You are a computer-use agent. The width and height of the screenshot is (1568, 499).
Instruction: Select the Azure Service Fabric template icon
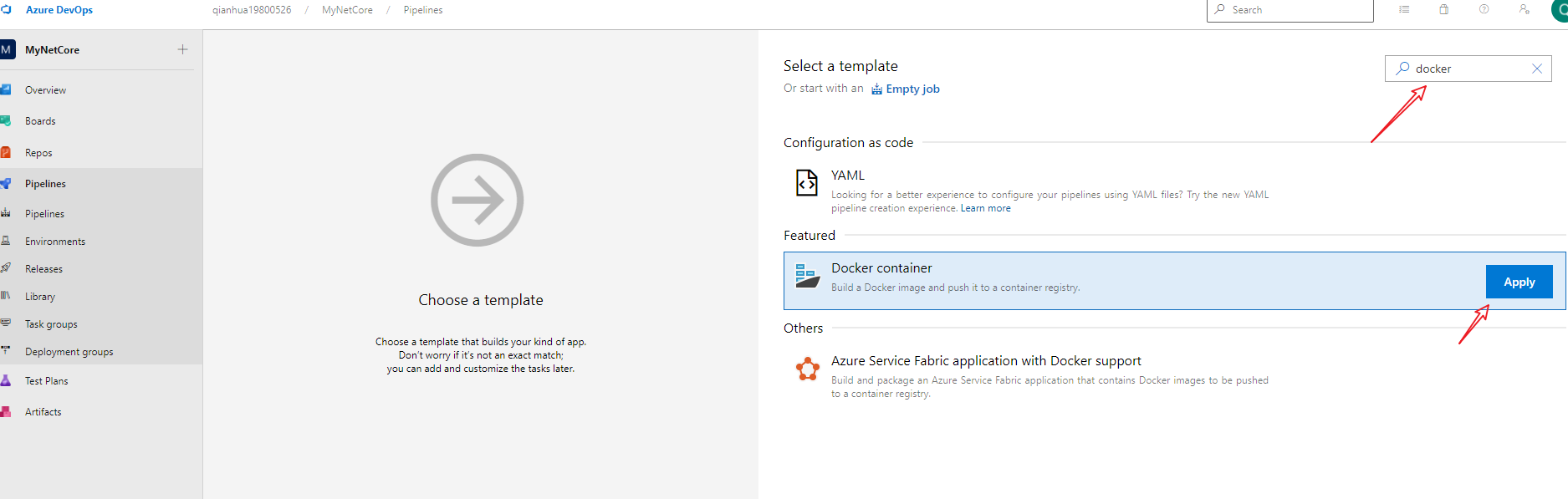(807, 369)
